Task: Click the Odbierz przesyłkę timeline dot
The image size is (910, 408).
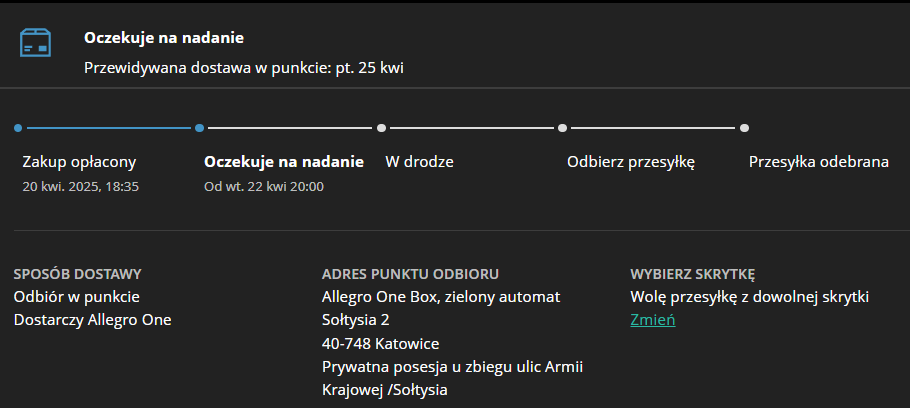Action: pos(563,128)
